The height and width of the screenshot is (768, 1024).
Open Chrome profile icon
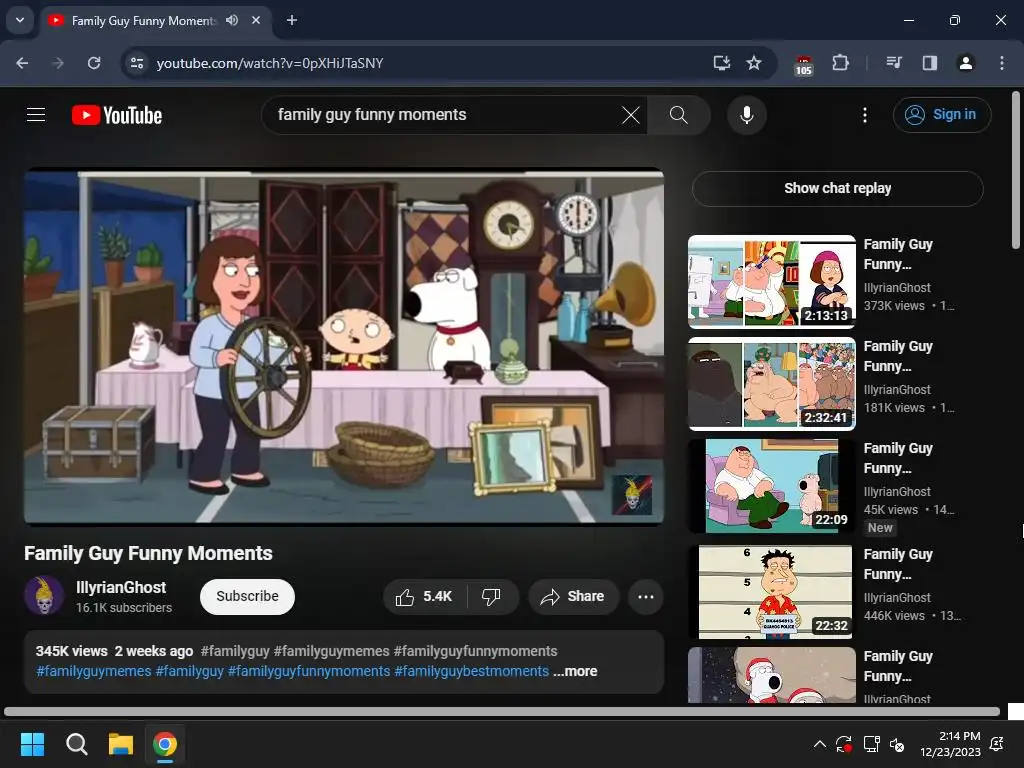pos(966,63)
